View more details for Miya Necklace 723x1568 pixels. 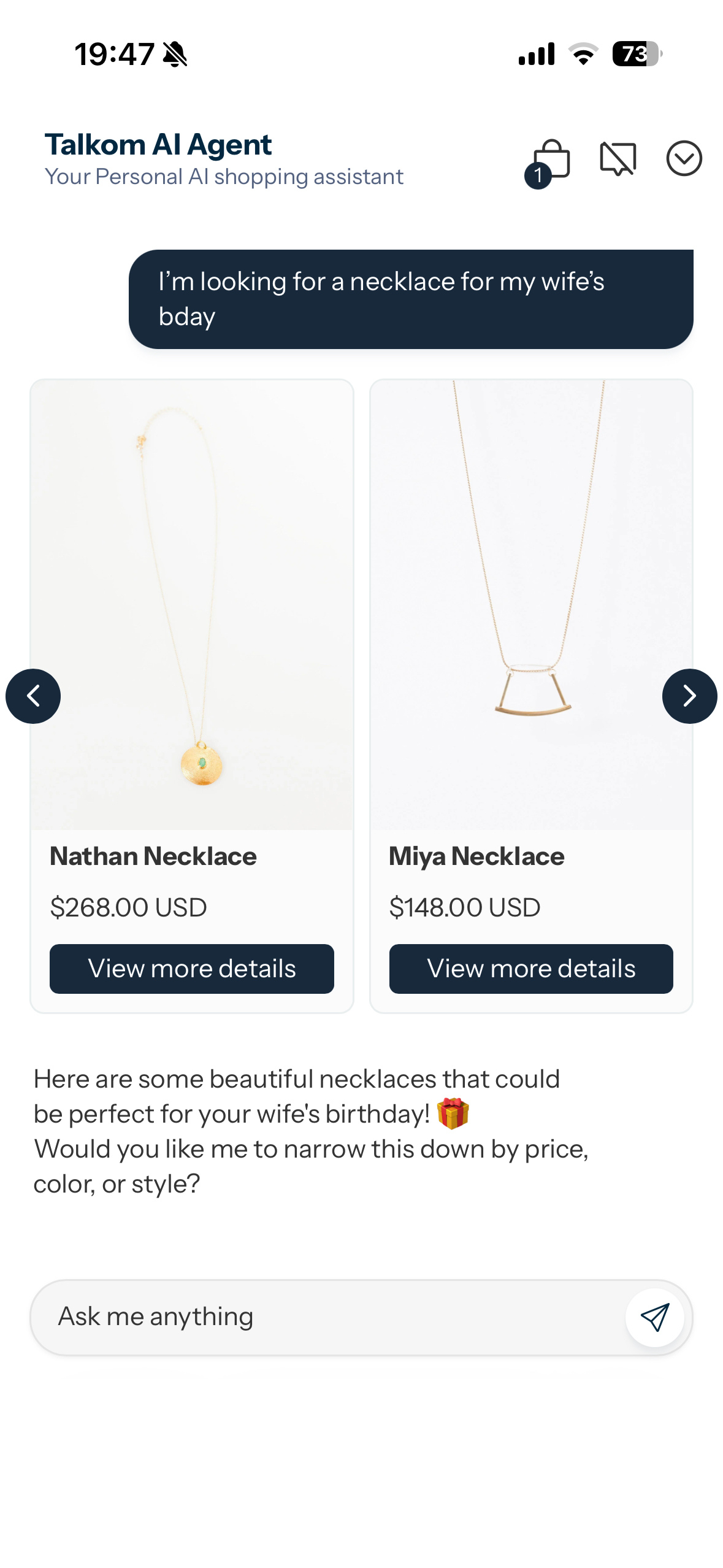click(531, 969)
